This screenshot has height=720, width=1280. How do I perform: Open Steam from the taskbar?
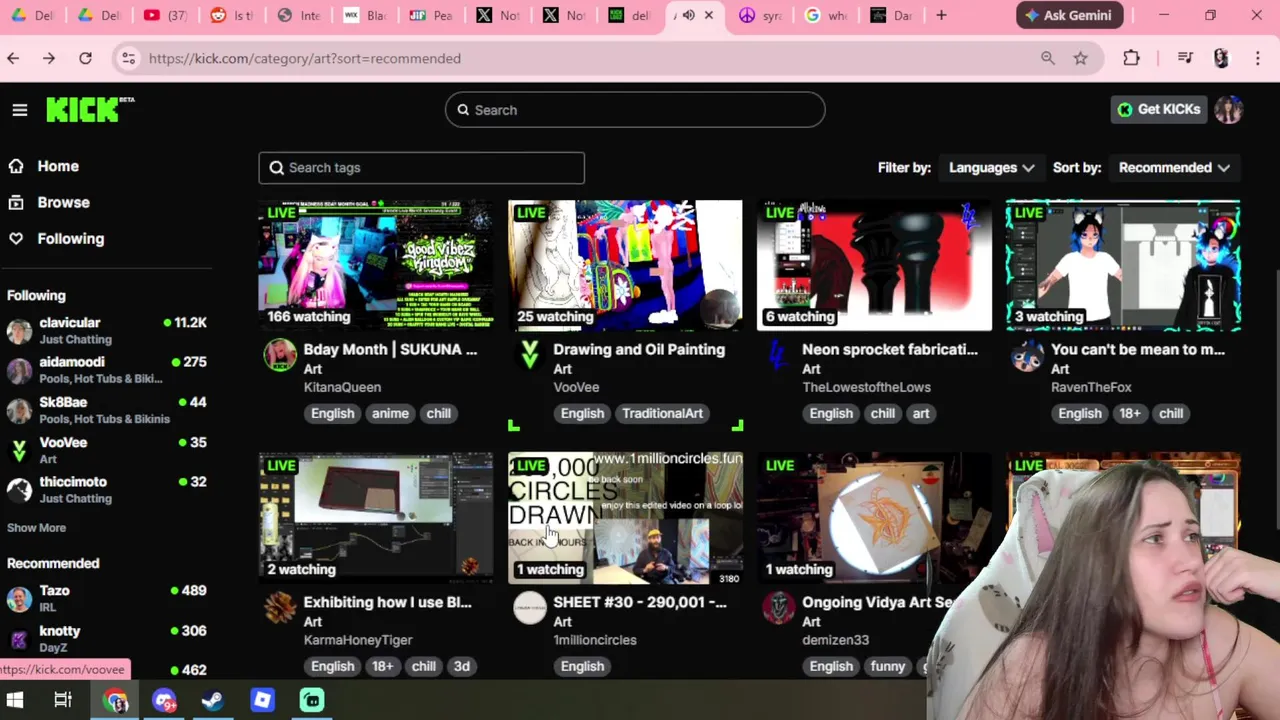pyautogui.click(x=213, y=700)
